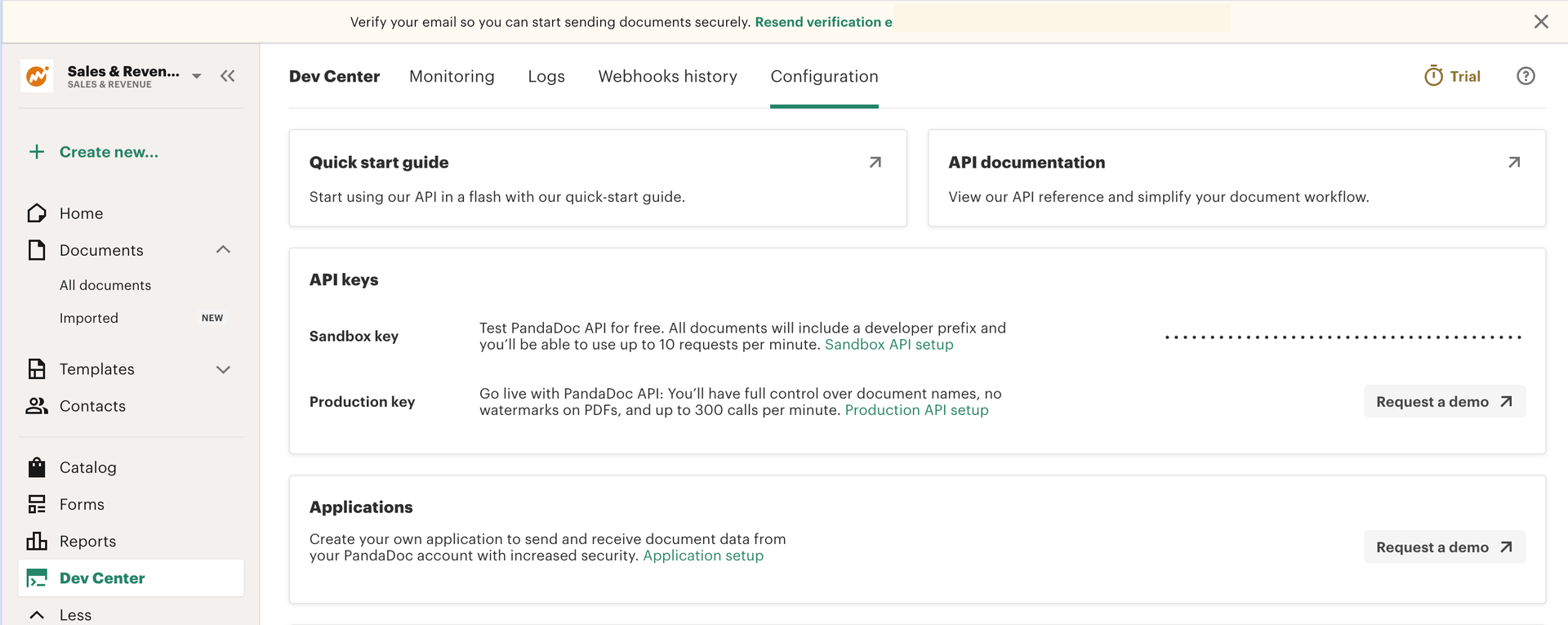Click the masked Sandbox key field
Image resolution: width=1568 pixels, height=625 pixels.
1343,337
